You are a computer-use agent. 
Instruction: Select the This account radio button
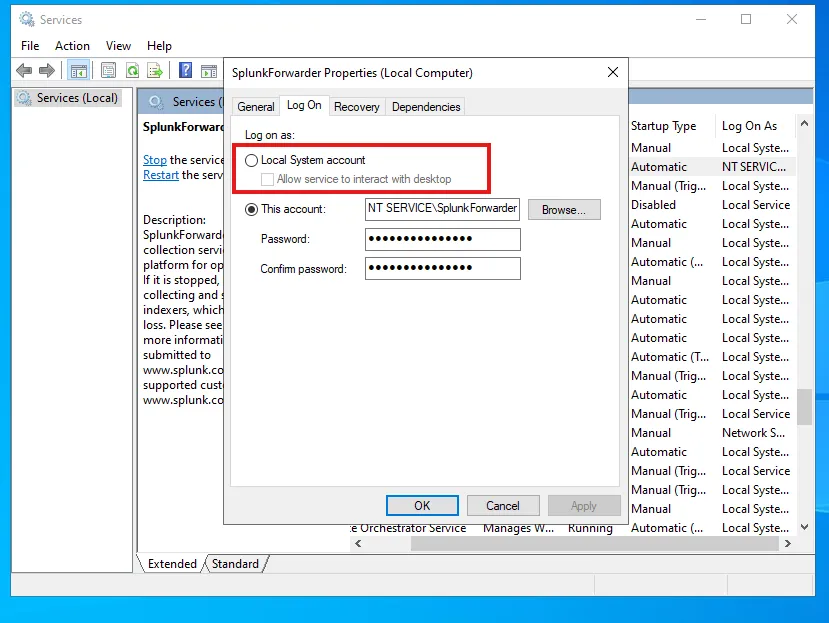click(252, 209)
